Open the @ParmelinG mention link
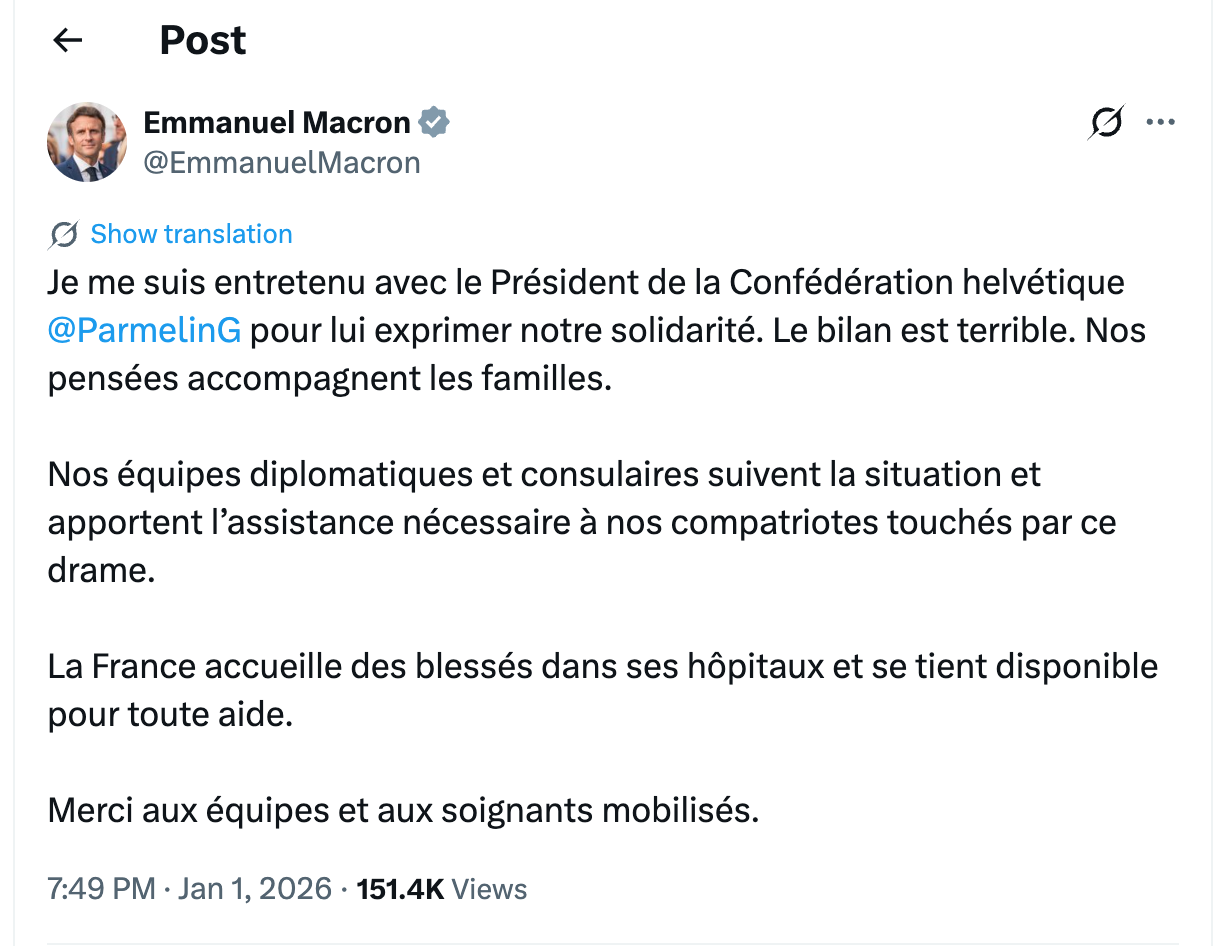Image resolution: width=1226 pixels, height=946 pixels. point(144,330)
